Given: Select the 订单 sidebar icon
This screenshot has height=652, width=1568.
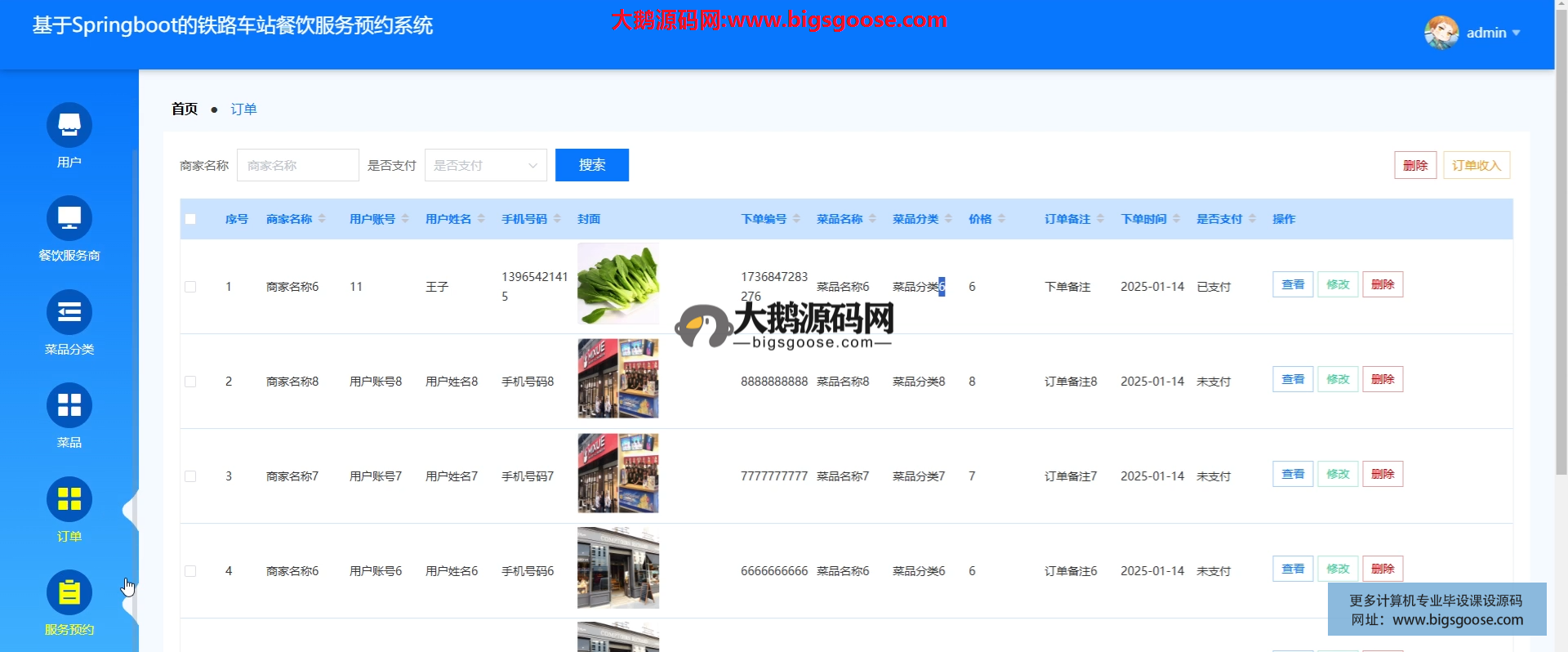Looking at the screenshot, I should [69, 499].
